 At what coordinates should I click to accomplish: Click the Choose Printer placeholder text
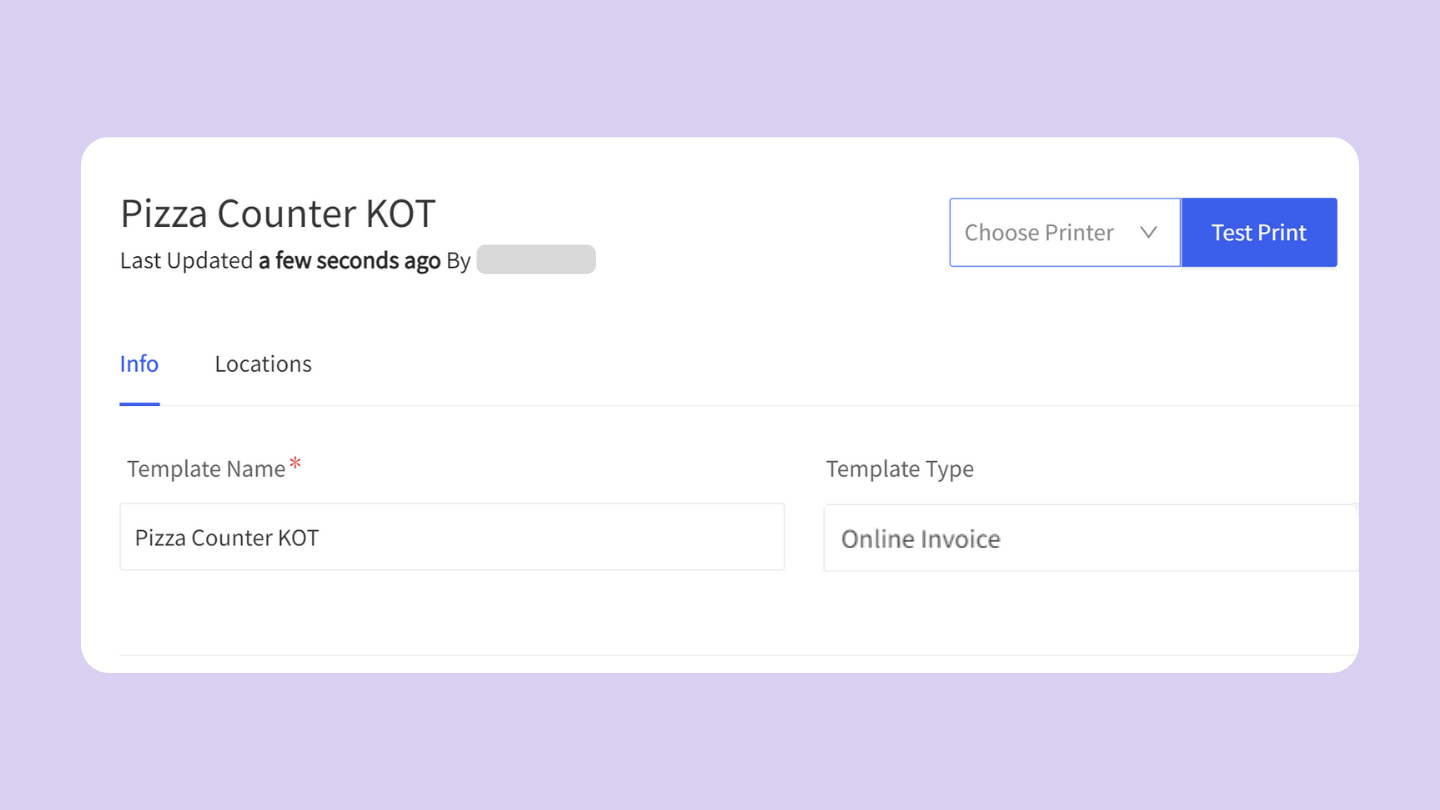point(1039,231)
